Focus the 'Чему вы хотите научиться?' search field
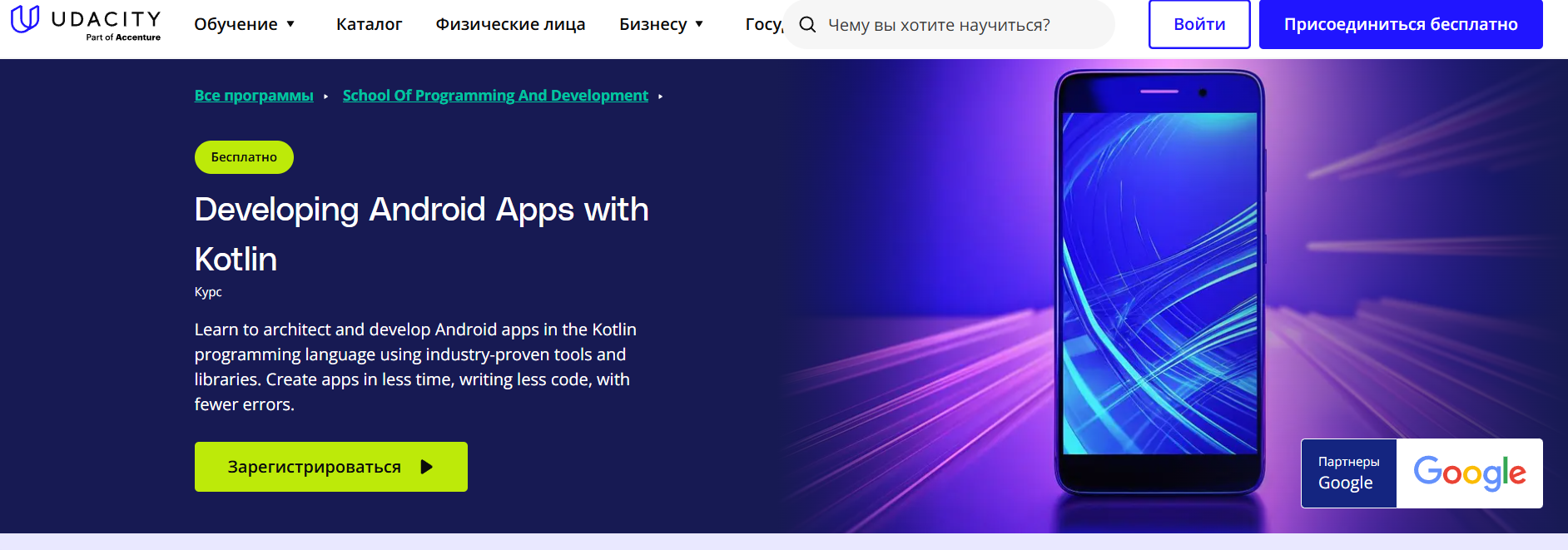1568x550 pixels. (x=949, y=25)
